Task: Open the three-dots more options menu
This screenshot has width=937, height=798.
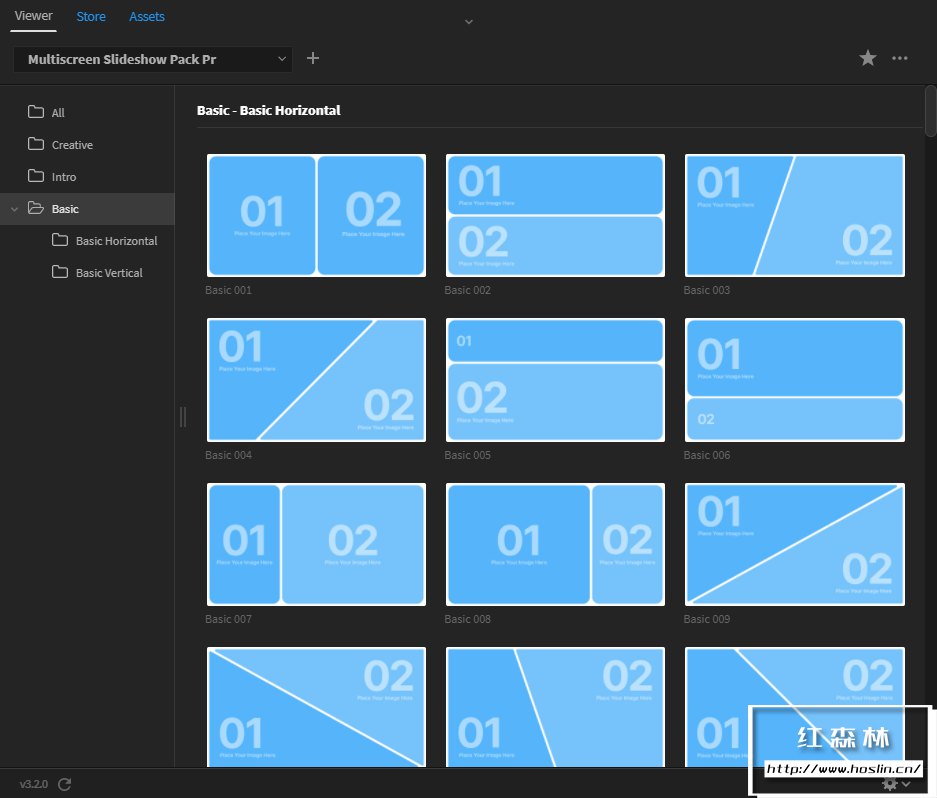Action: pos(899,58)
